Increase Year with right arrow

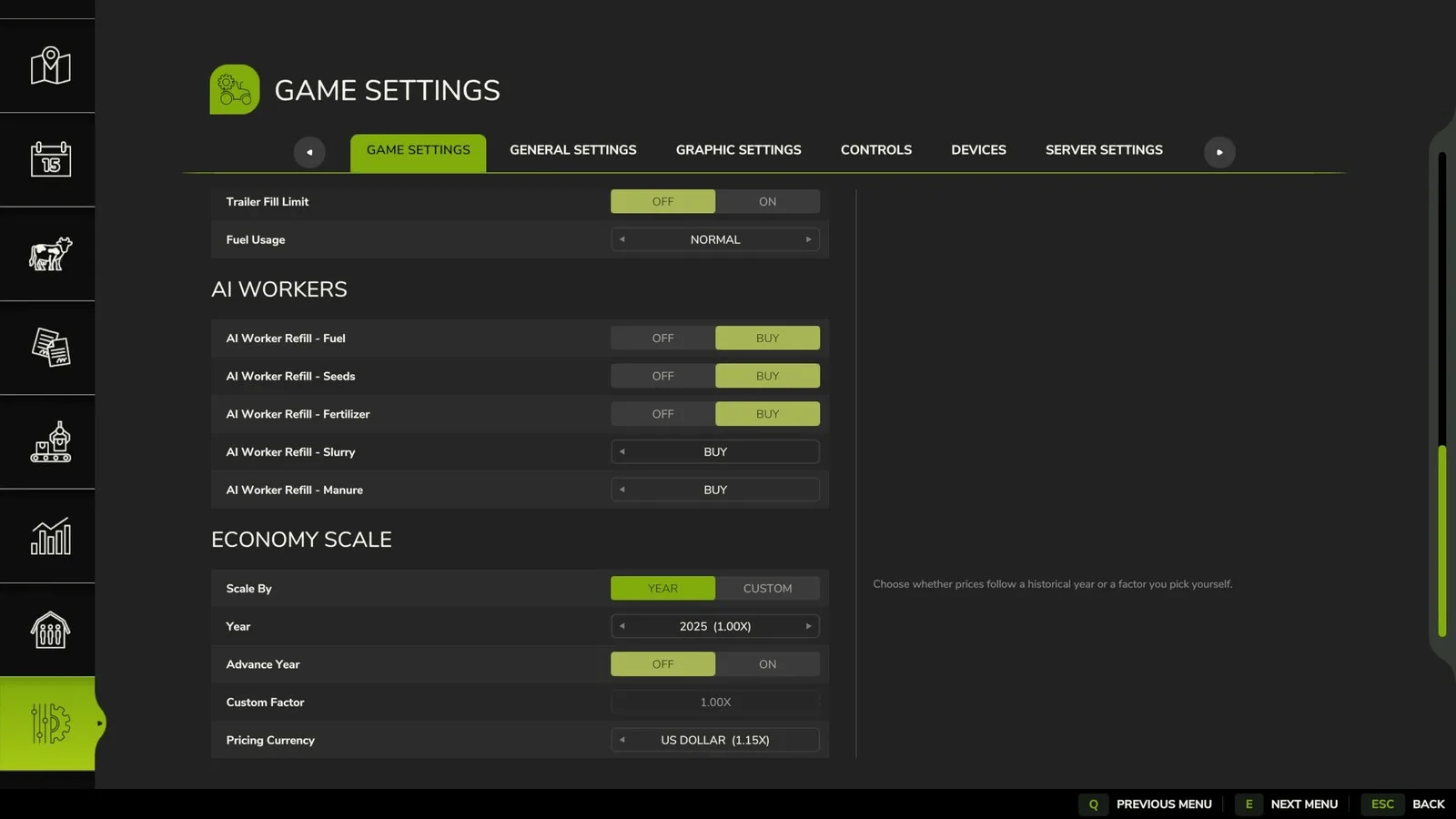click(x=808, y=626)
